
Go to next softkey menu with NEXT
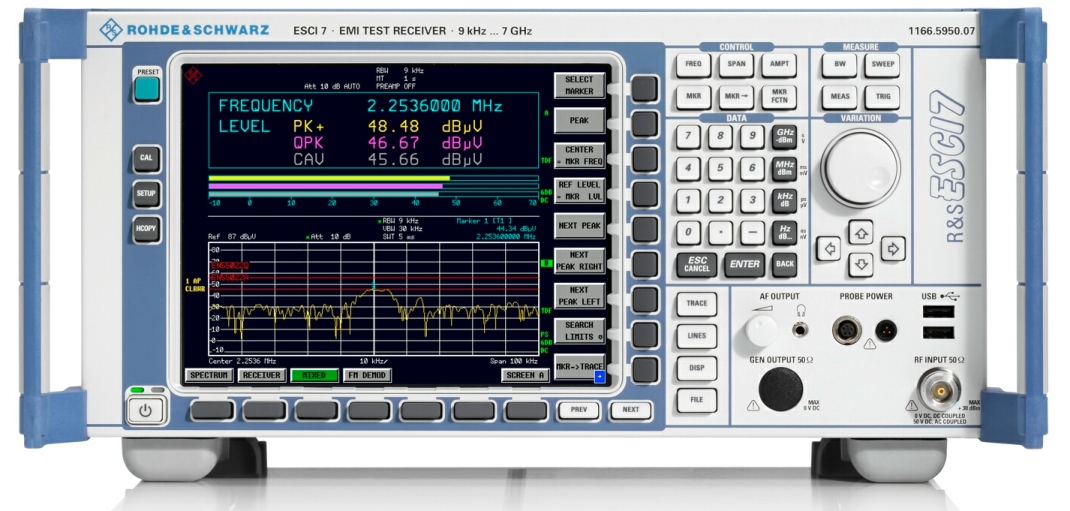click(x=630, y=410)
